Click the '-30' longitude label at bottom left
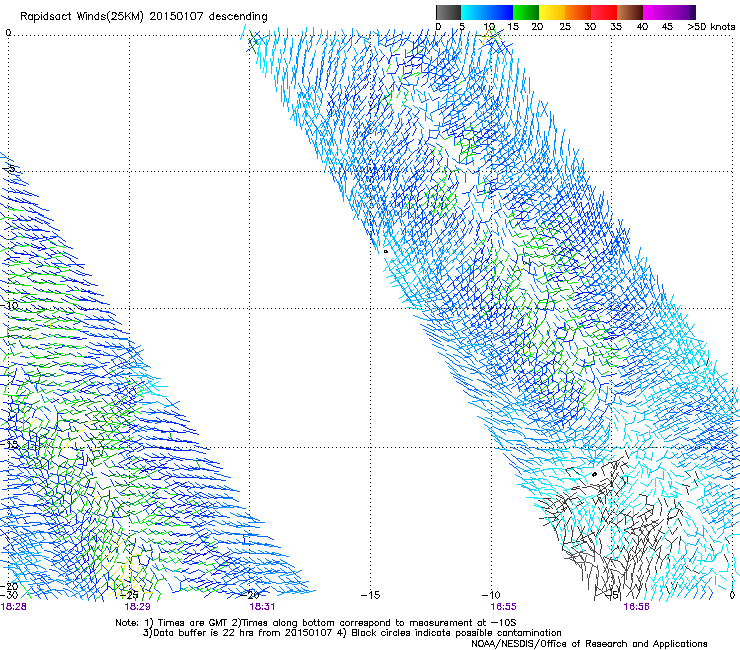The image size is (740, 650). (9, 595)
